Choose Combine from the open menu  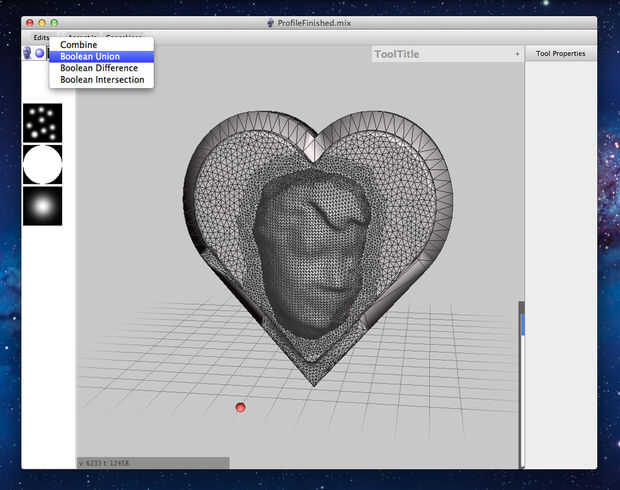79,45
